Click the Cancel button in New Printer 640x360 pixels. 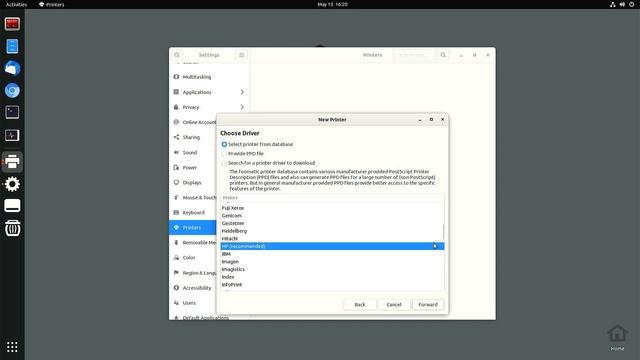394,304
